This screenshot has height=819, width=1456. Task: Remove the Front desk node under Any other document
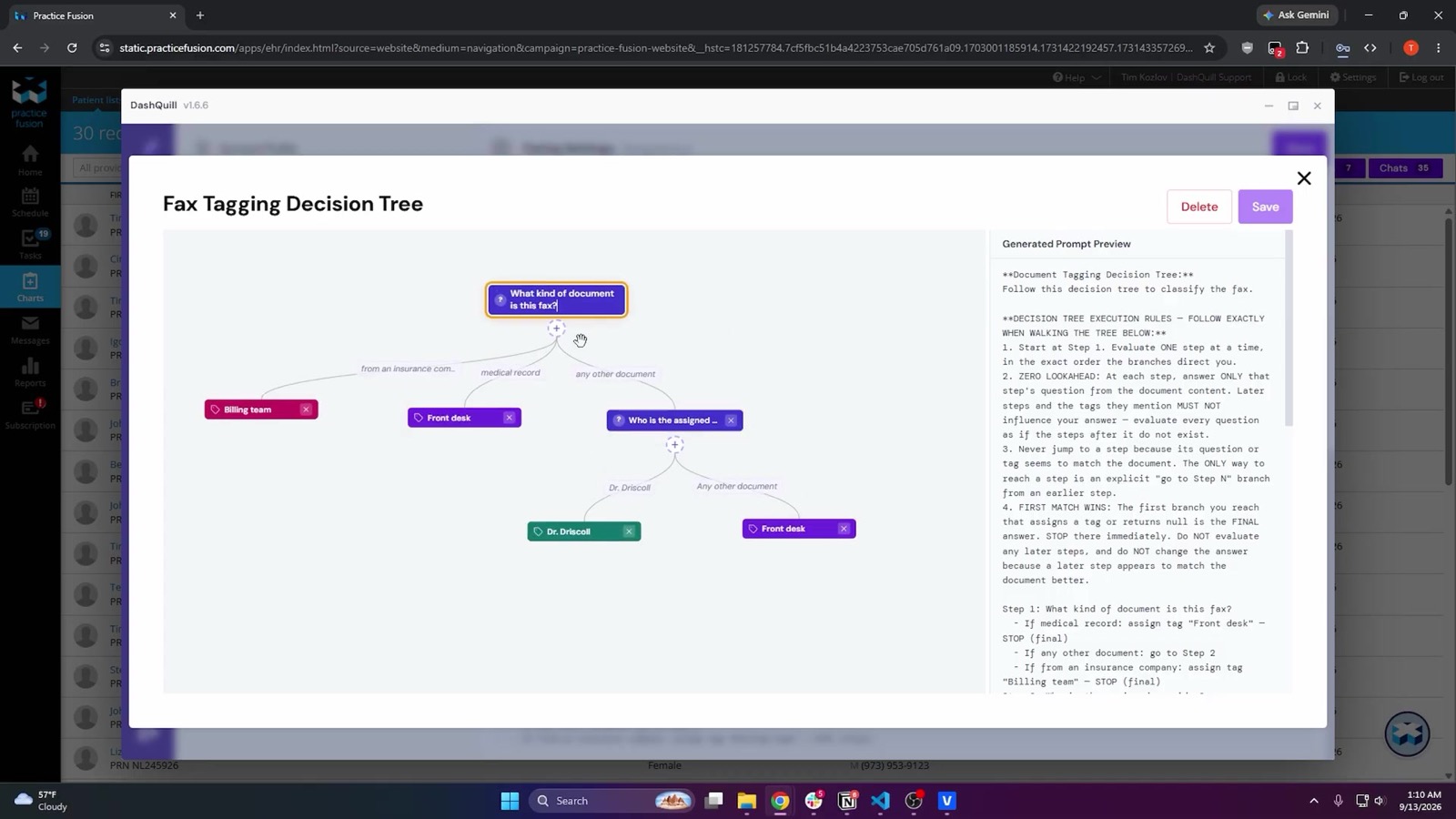pyautogui.click(x=844, y=529)
